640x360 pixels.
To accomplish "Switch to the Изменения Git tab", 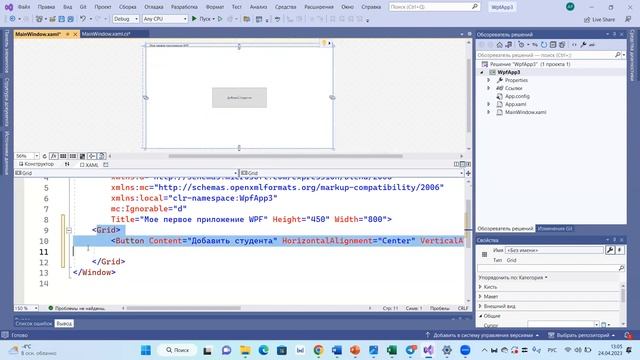I will pos(554,229).
